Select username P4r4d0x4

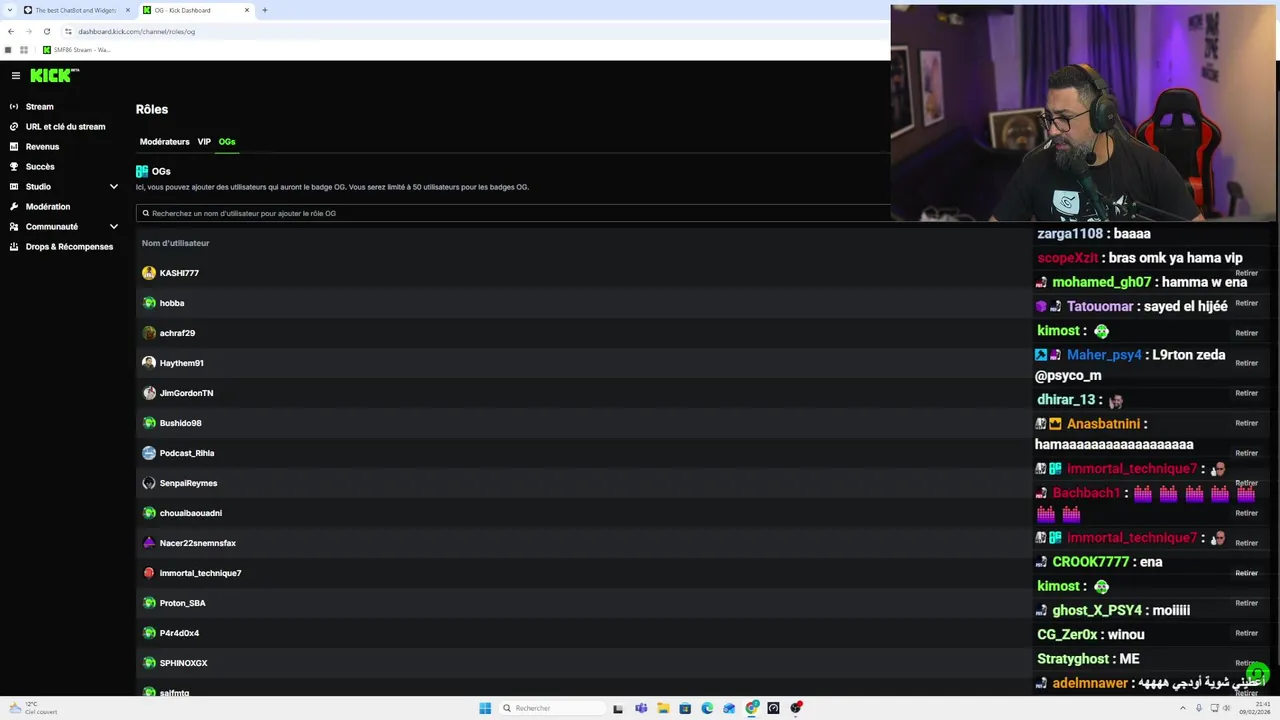[179, 633]
